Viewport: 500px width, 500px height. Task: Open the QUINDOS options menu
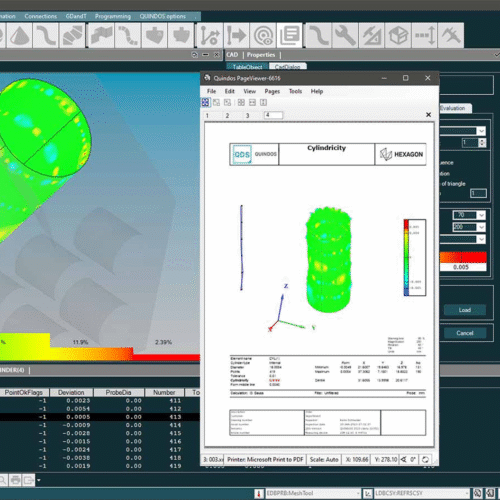[x=162, y=16]
